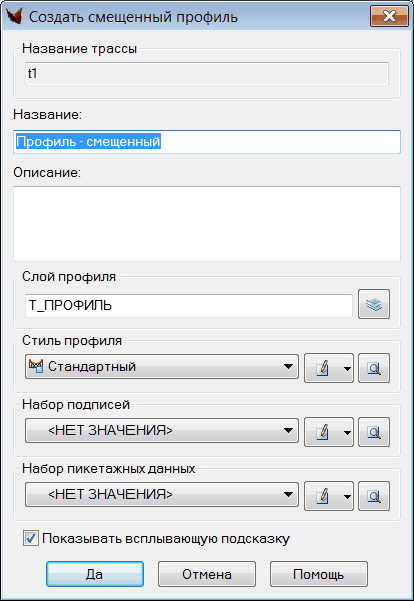This screenshot has height=601, width=414.
Task: Click the application icon in the title bar
Action: (14, 16)
